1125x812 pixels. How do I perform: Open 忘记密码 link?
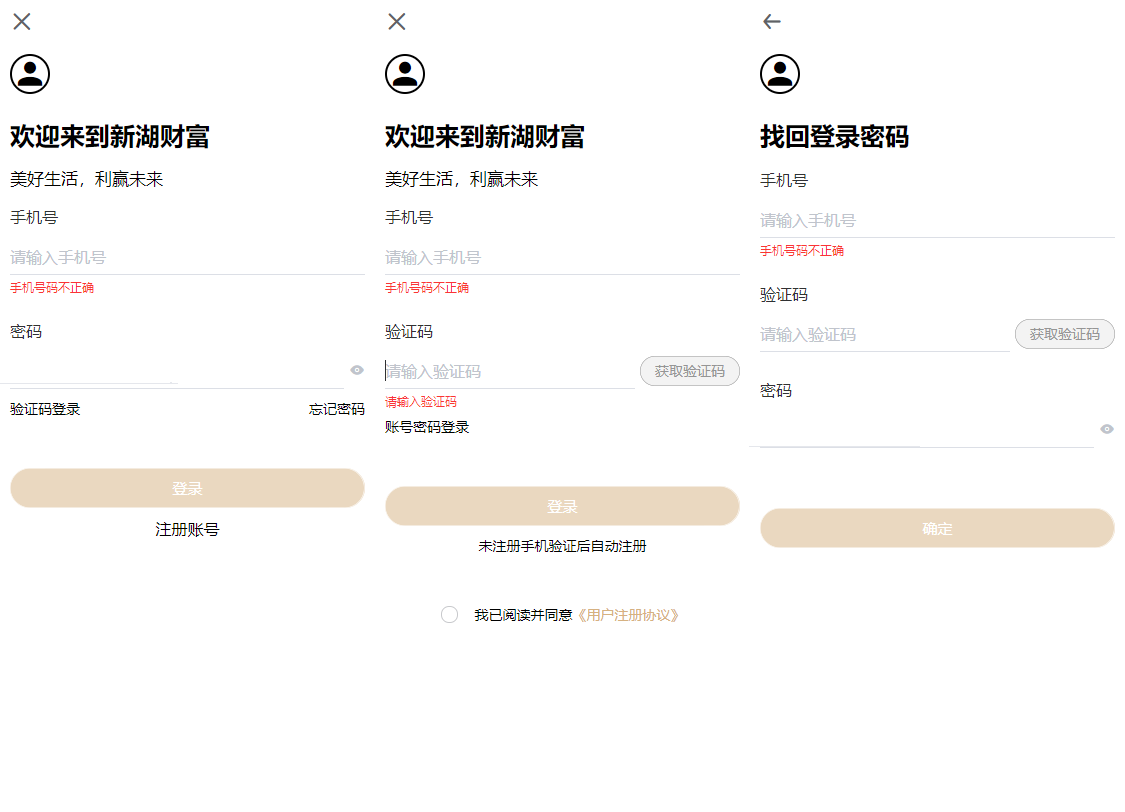tap(336, 409)
